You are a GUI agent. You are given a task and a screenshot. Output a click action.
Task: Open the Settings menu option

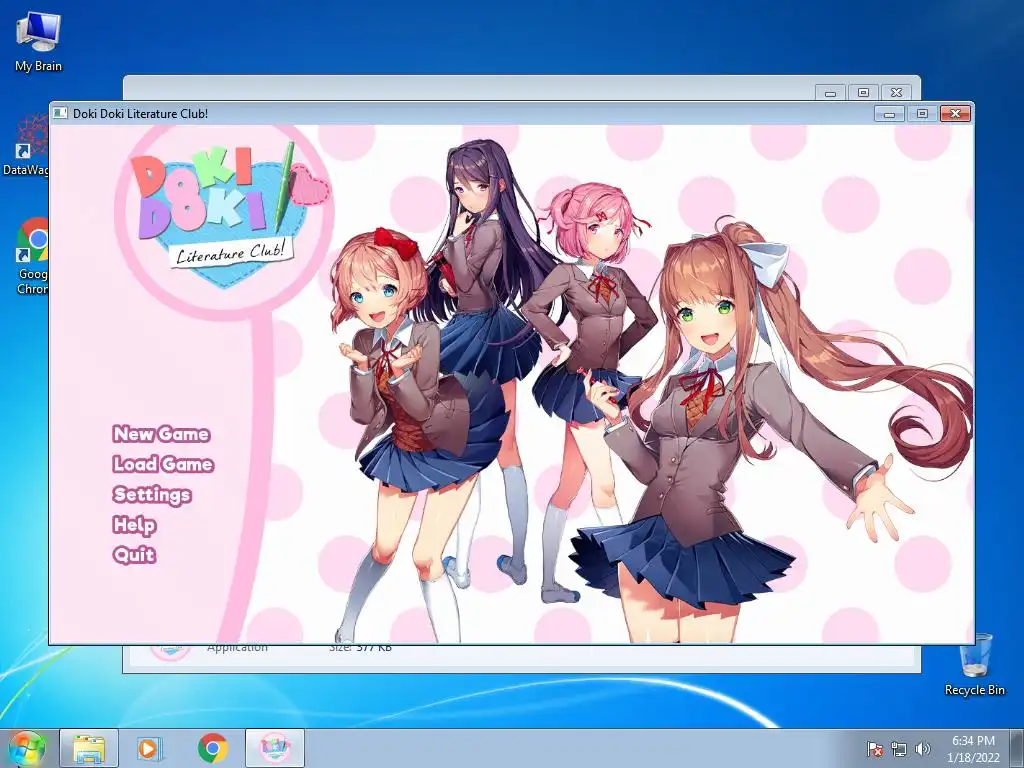tap(152, 494)
